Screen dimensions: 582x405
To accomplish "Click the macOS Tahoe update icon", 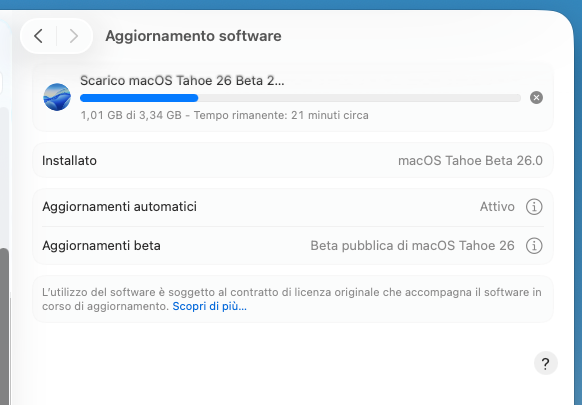I will tap(57, 97).
